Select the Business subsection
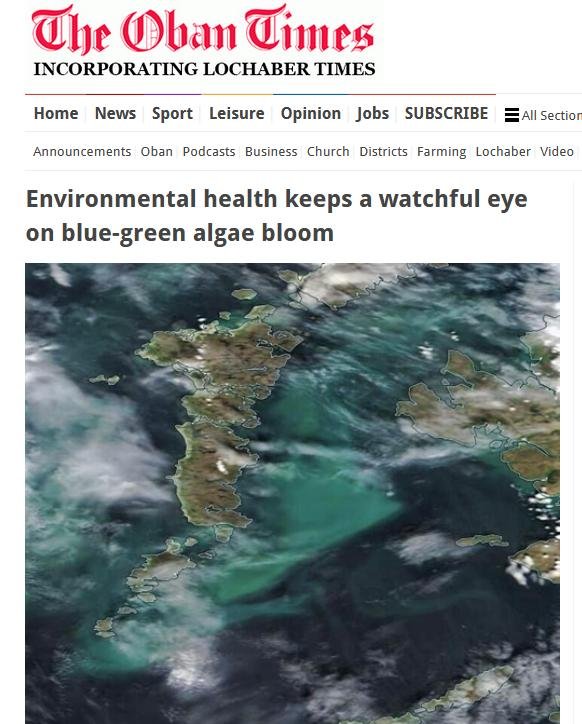The width and height of the screenshot is (582, 724). click(x=271, y=152)
